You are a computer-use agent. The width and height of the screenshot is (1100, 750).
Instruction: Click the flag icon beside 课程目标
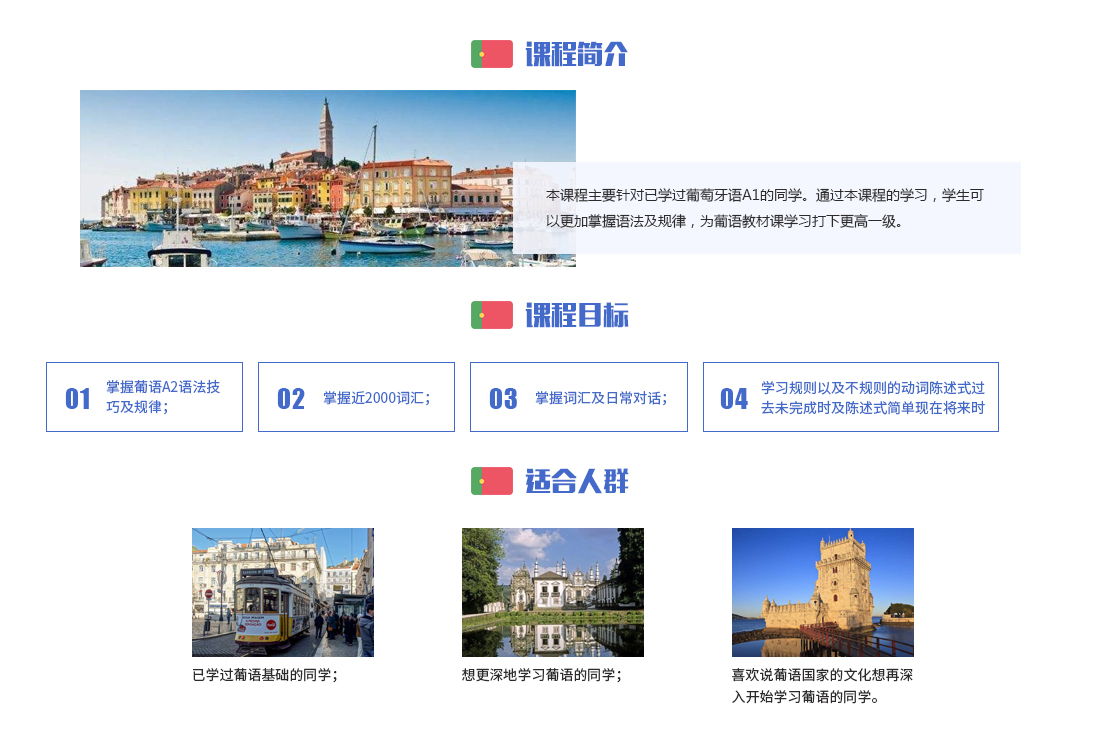tap(492, 315)
